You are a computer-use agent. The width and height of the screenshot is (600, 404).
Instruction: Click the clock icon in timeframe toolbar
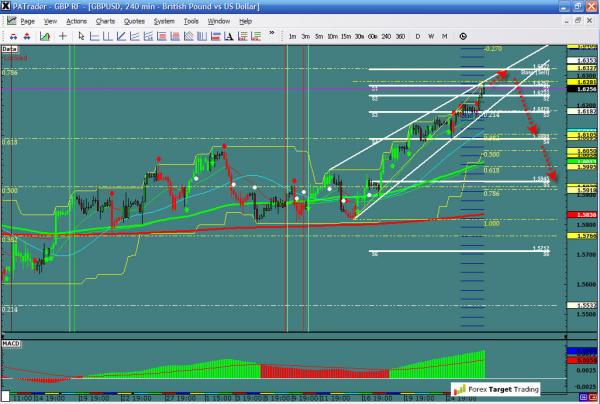coord(463,37)
